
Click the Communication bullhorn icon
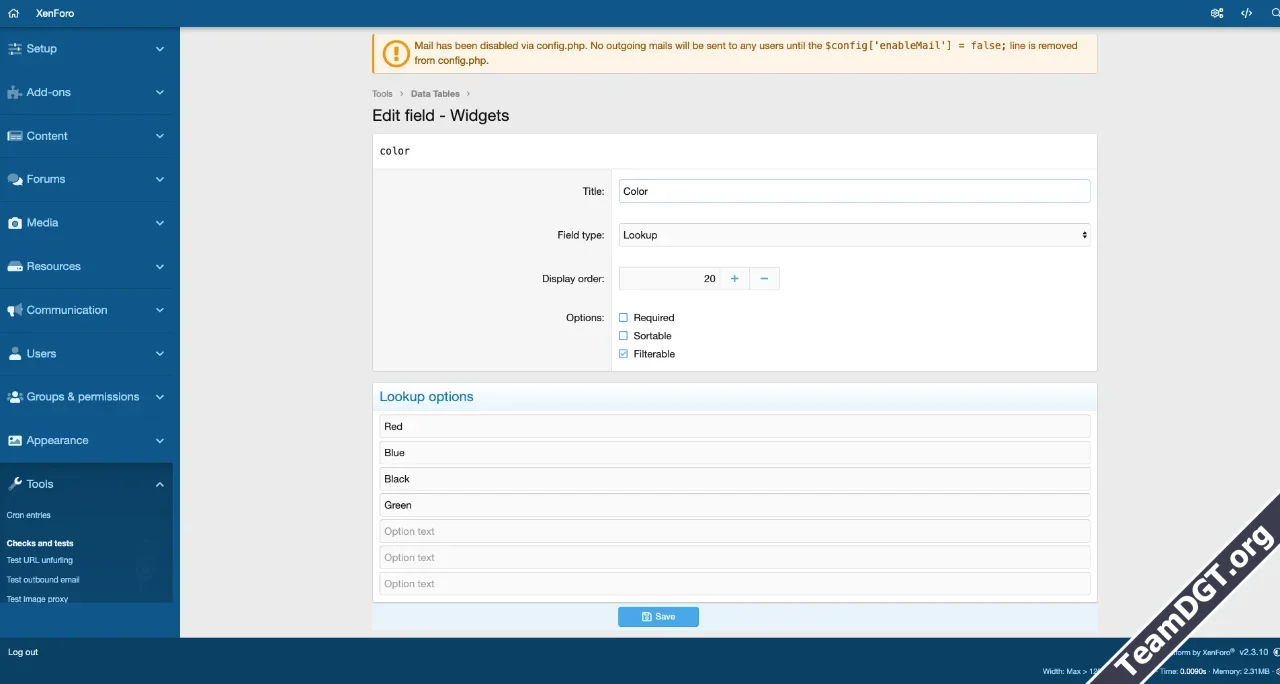click(14, 310)
